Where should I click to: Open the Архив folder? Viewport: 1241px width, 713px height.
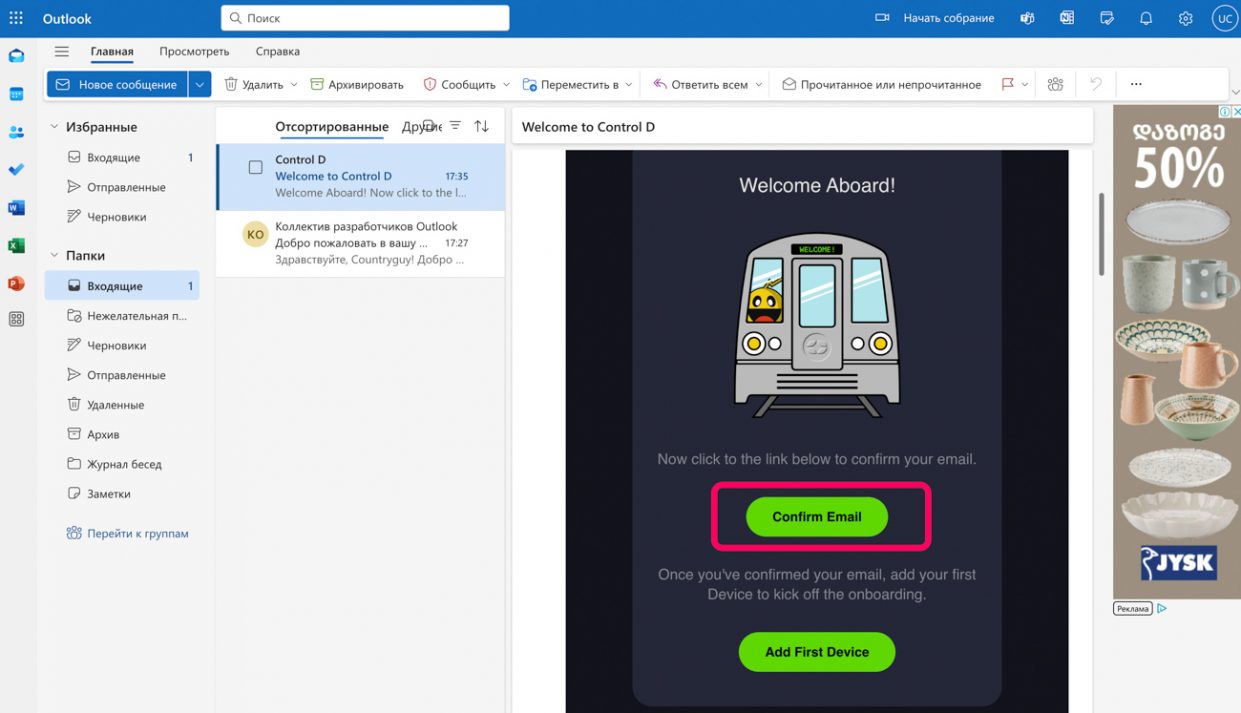point(122,435)
